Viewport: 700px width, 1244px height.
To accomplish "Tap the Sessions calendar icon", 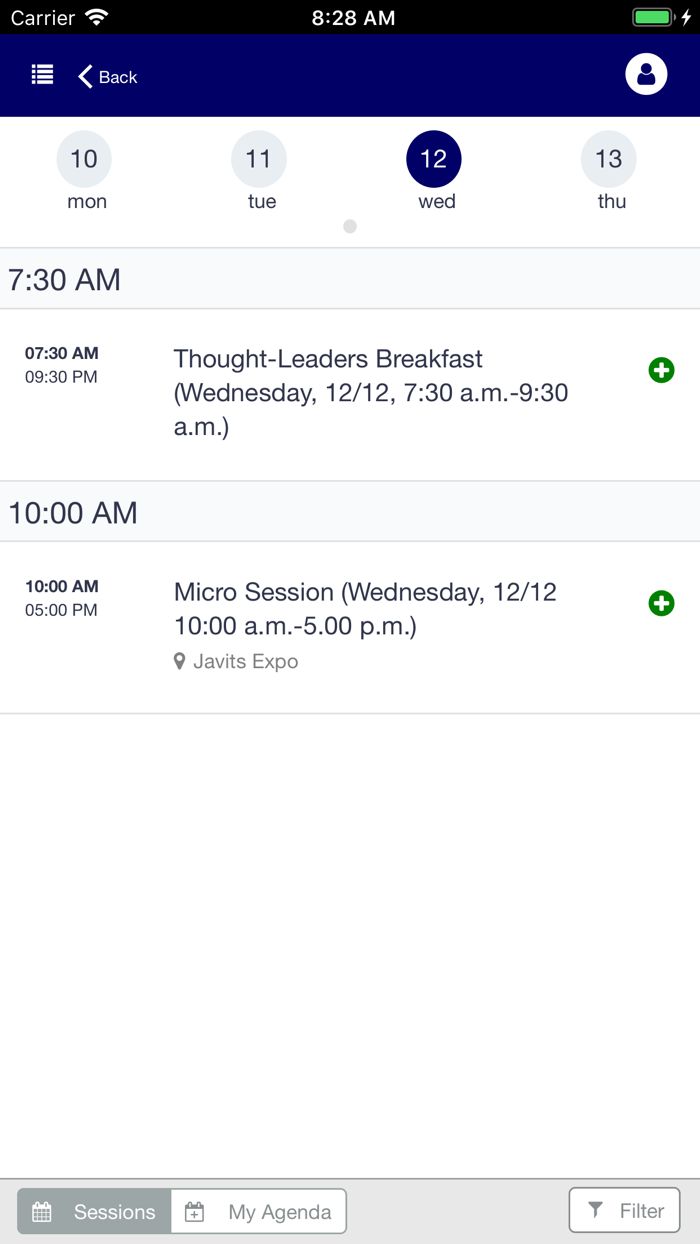I will point(42,1212).
